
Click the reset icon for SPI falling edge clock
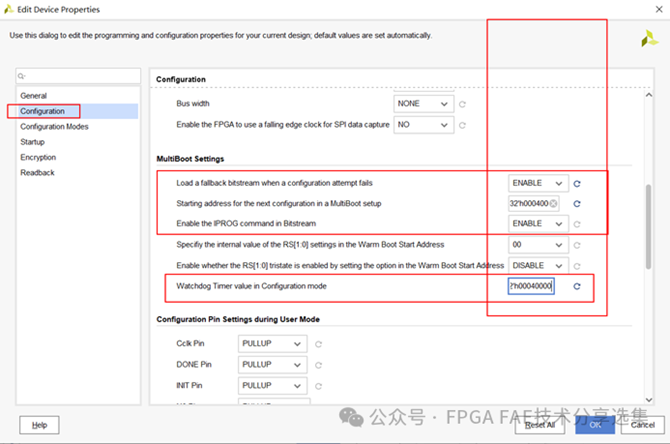pyautogui.click(x=462, y=125)
